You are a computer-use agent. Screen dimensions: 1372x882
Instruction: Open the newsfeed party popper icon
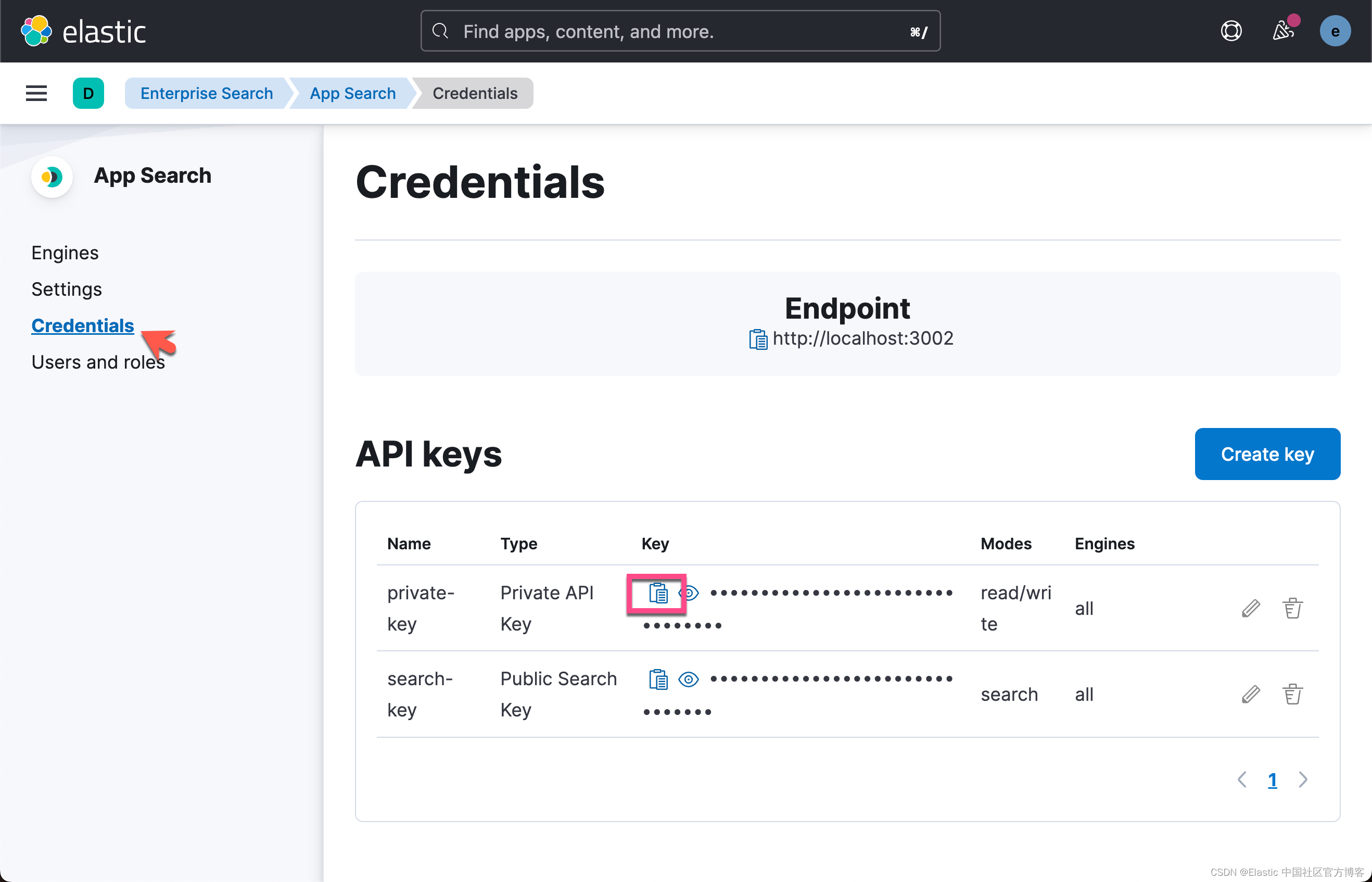tap(1284, 31)
